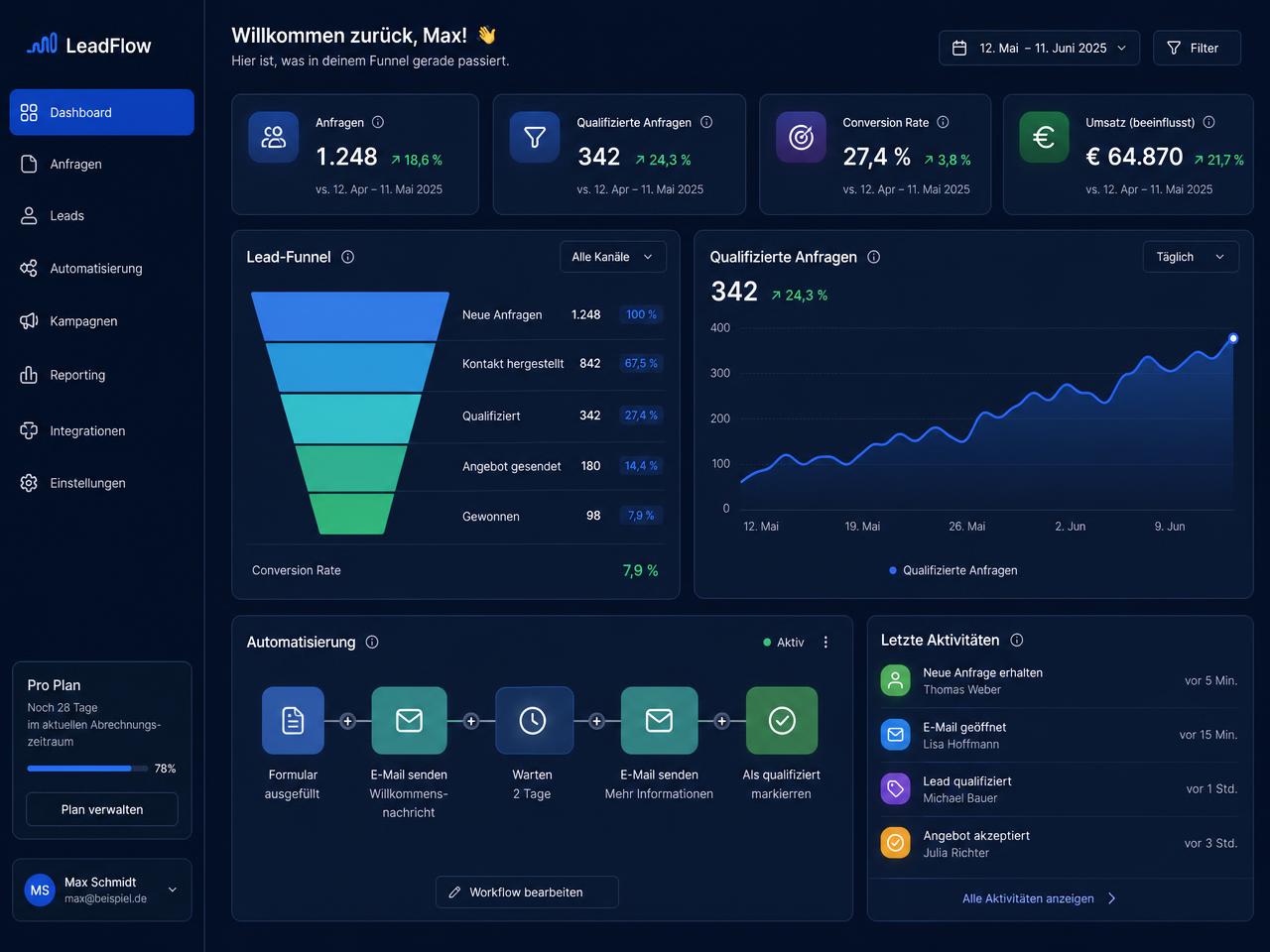Click the plus connector before Als qualifiziert markieren
1270x952 pixels.
pos(722,721)
